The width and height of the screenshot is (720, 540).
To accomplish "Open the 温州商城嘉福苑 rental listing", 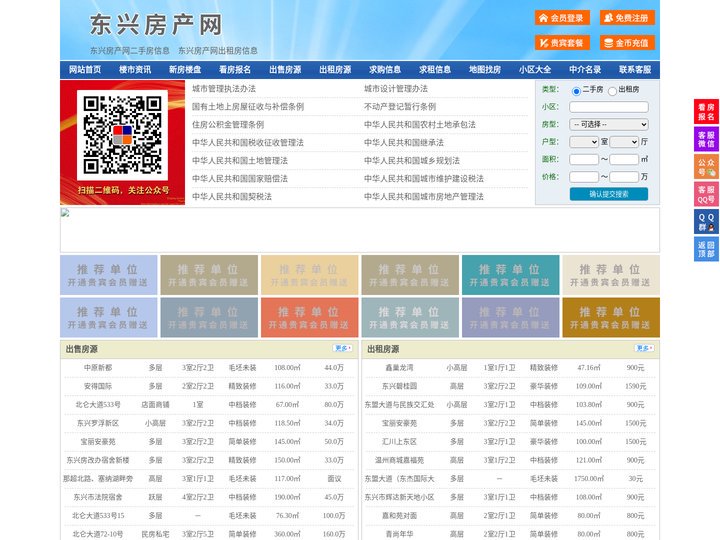I will coord(399,460).
